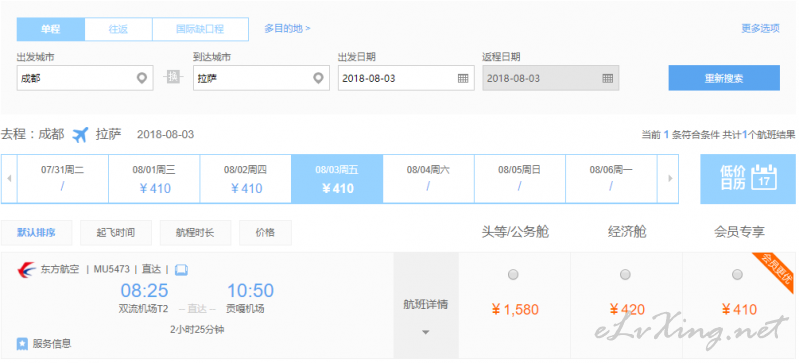
Task: Expand the 航班详情 flight details arrow
Action: 426,332
